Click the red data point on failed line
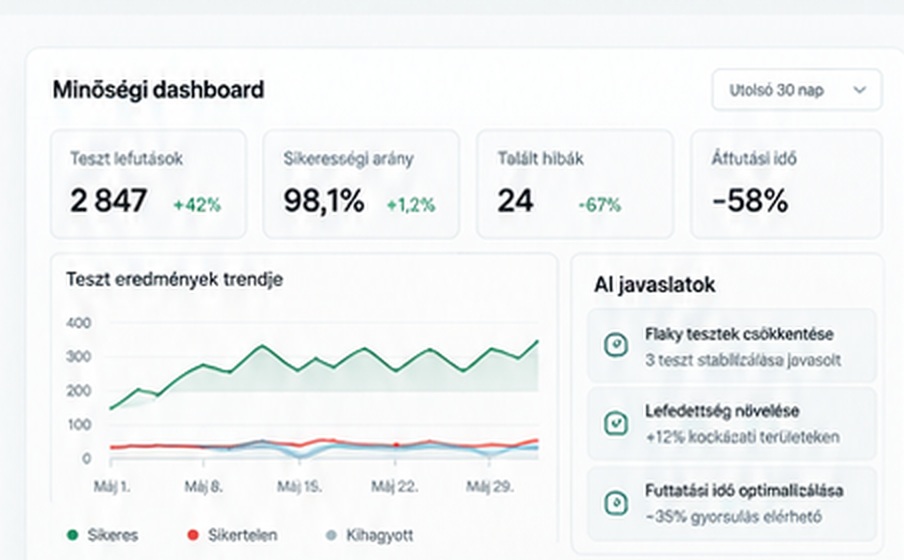Viewport: 904px width, 560px height. click(396, 445)
